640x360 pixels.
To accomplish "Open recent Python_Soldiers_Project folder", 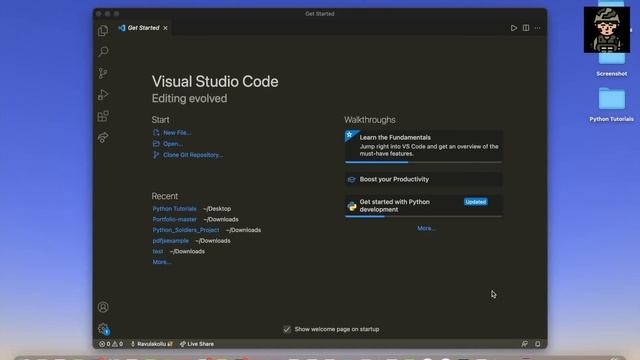I will tap(186, 230).
